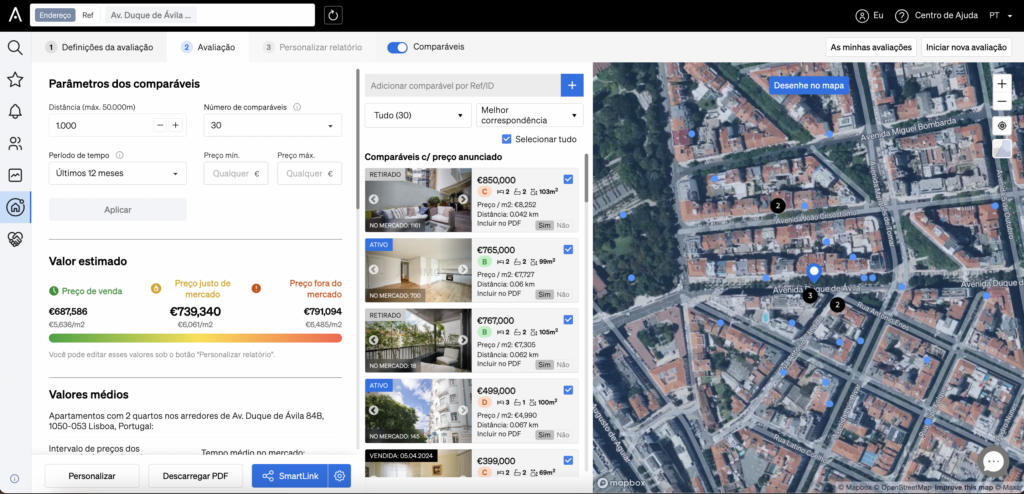This screenshot has height=494, width=1024.
Task: Select the Ref search mode
Action: (88, 16)
